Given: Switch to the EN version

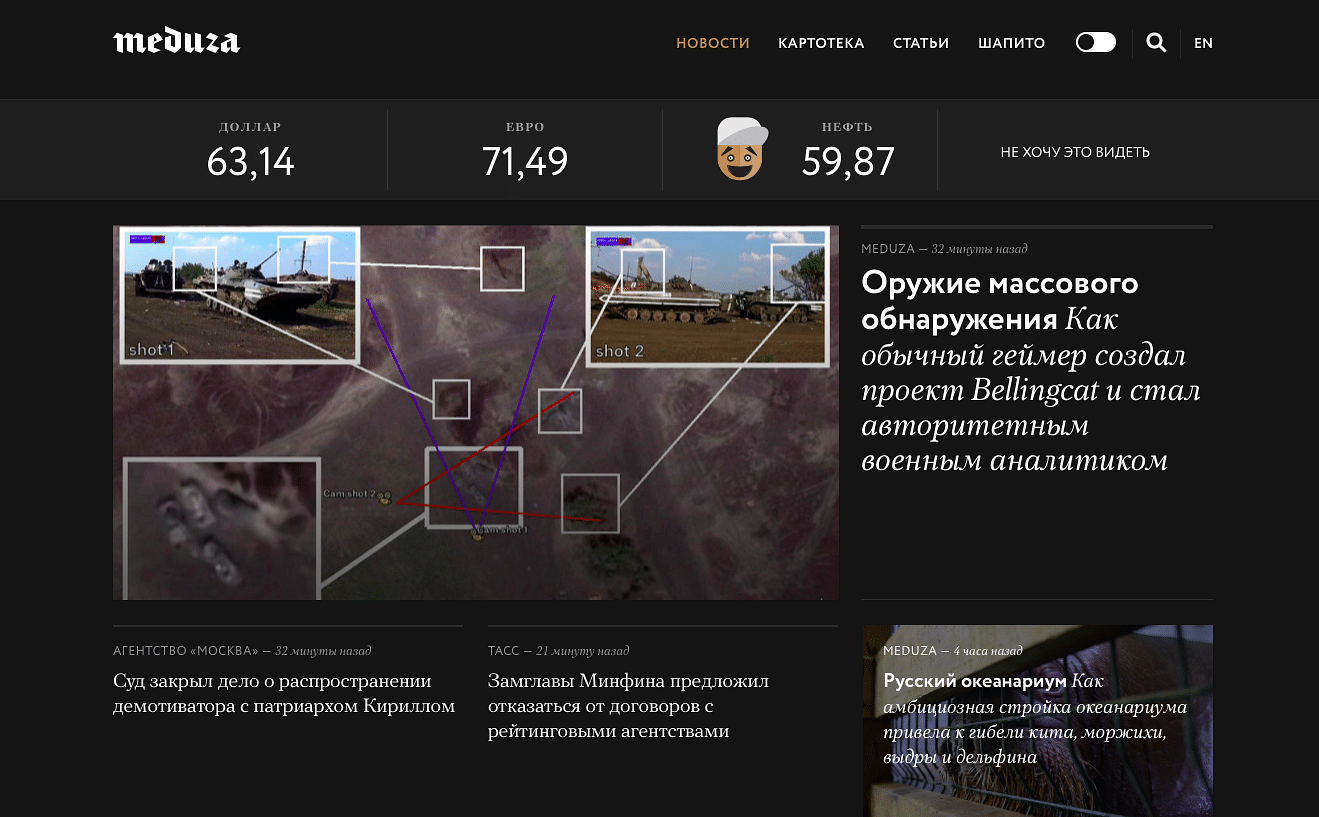Looking at the screenshot, I should point(1203,43).
